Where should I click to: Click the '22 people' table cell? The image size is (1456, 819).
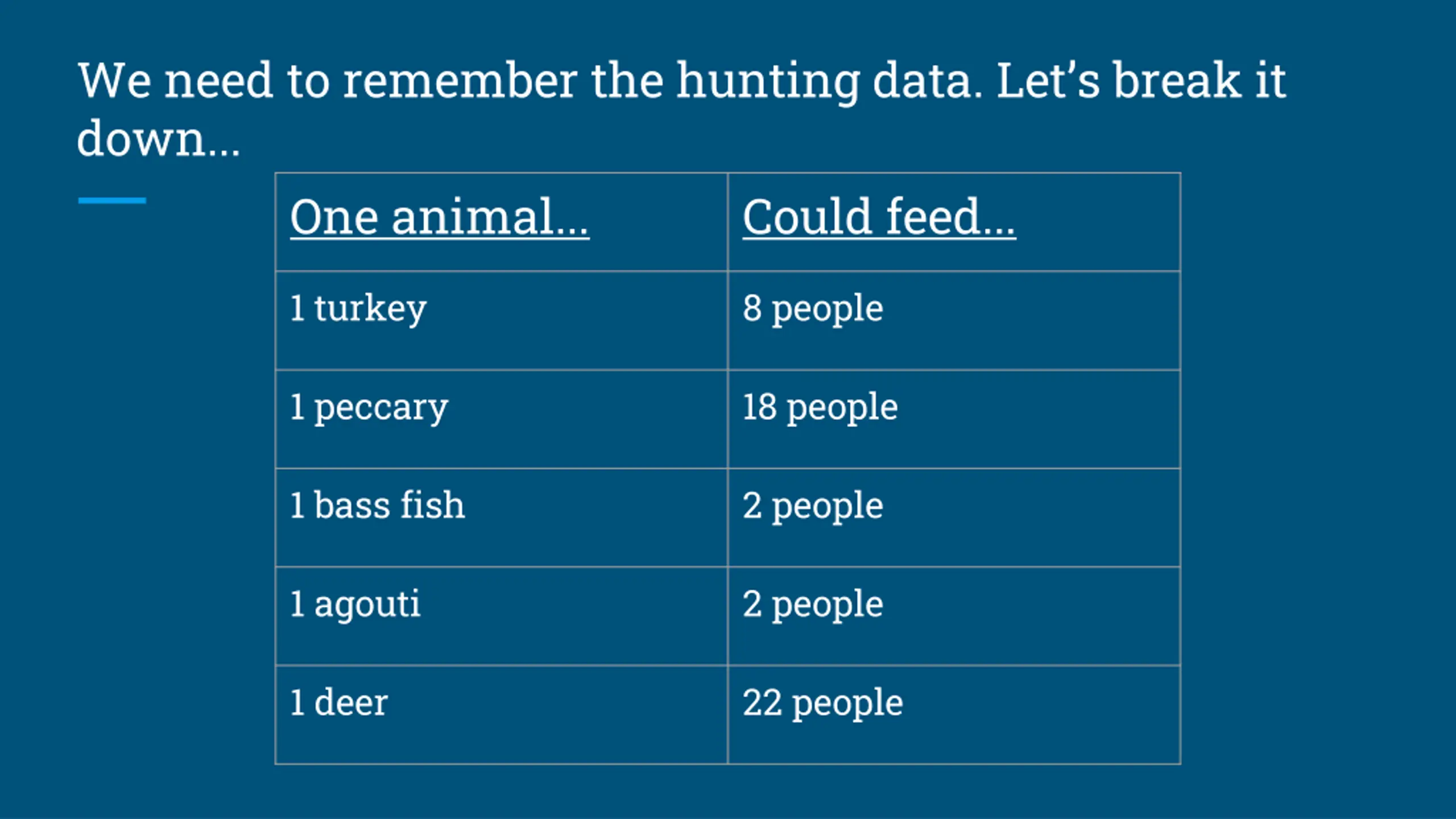[x=954, y=714]
